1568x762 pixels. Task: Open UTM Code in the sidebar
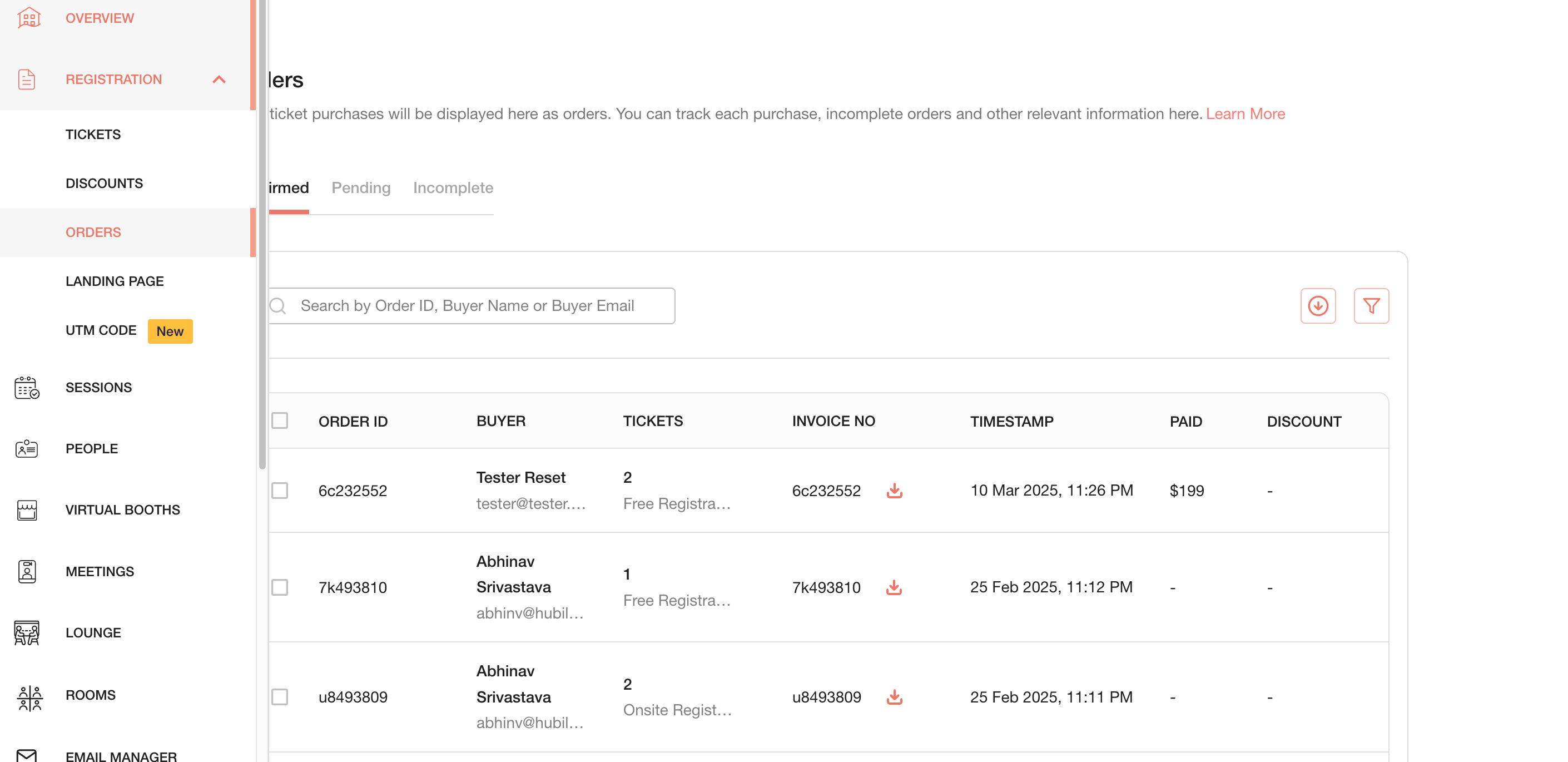(101, 331)
